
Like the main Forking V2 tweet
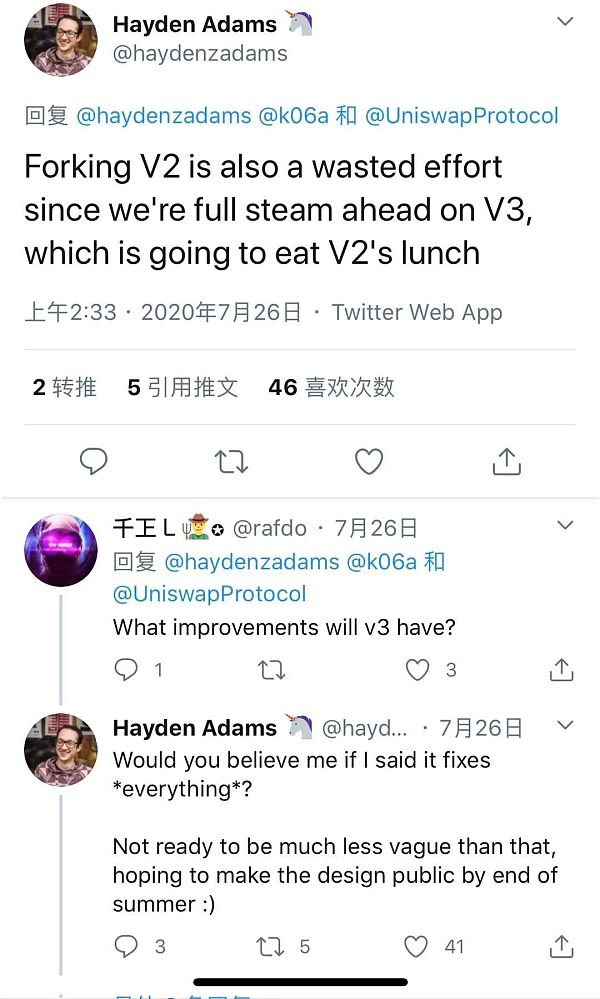coord(369,461)
